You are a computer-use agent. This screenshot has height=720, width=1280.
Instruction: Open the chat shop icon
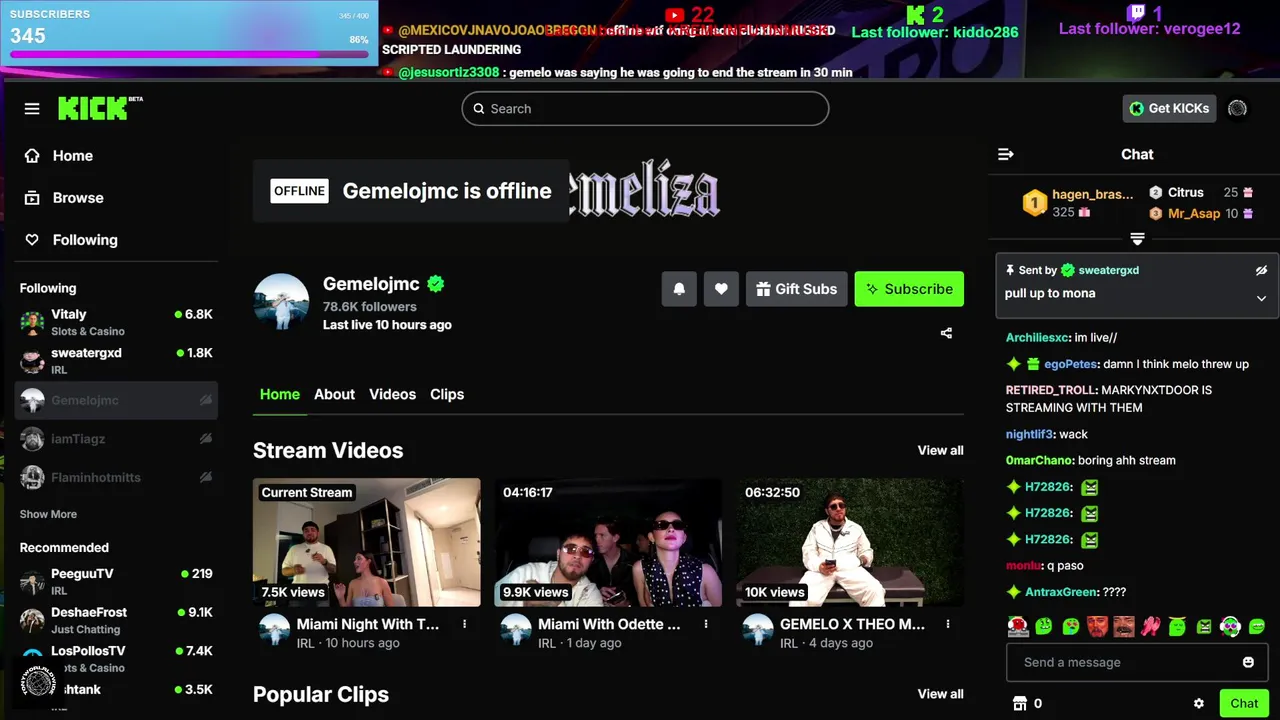tap(1020, 703)
